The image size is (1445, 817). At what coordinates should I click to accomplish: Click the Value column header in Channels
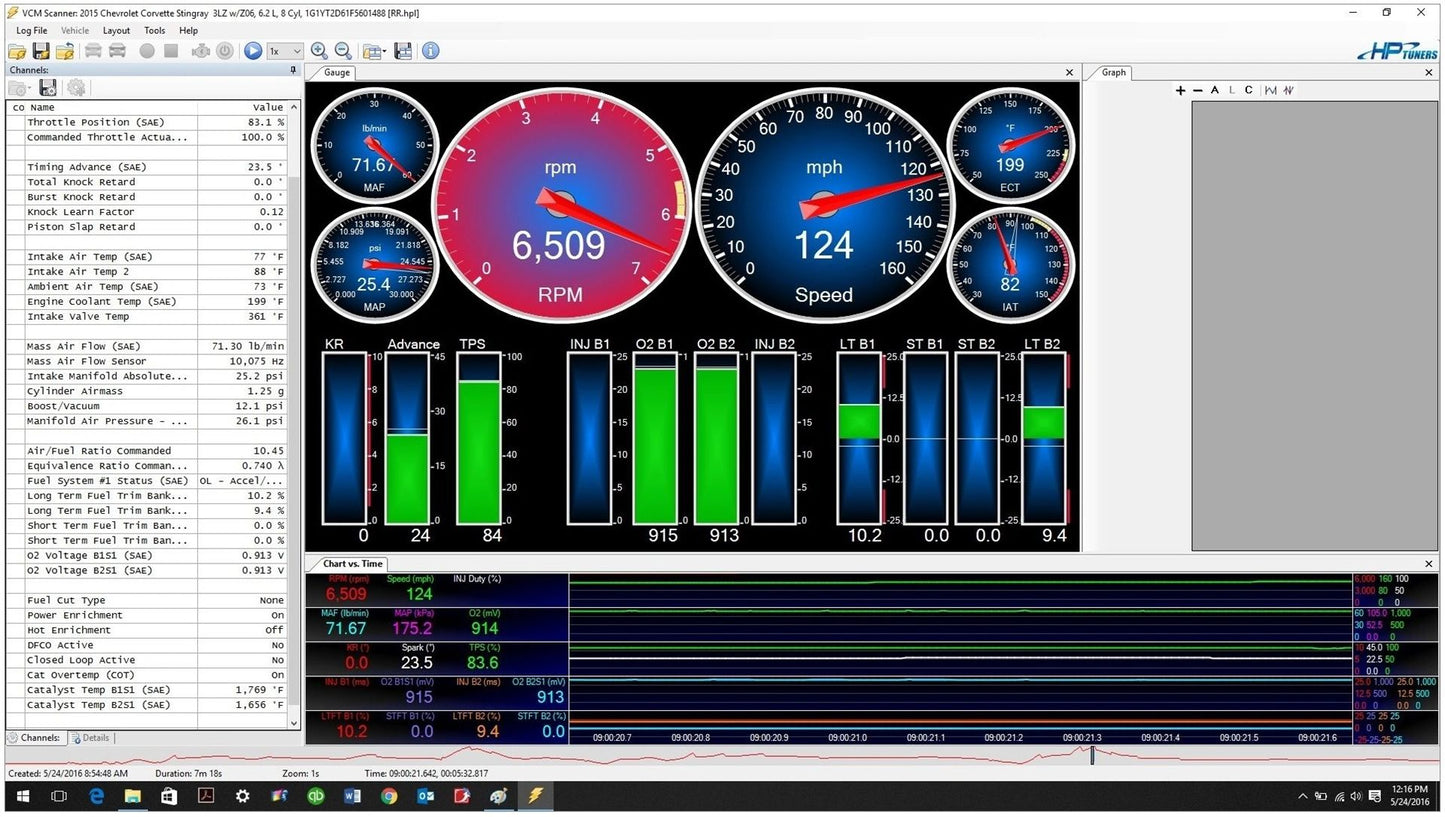[x=242, y=107]
